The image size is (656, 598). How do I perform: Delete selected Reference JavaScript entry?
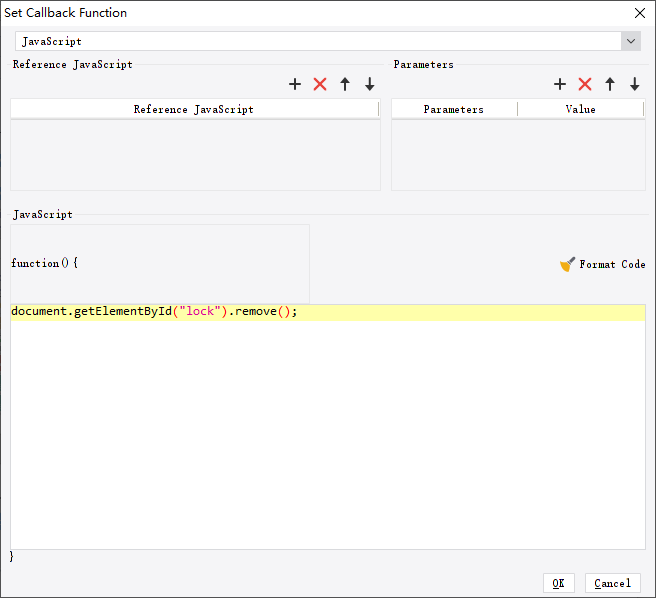(320, 84)
